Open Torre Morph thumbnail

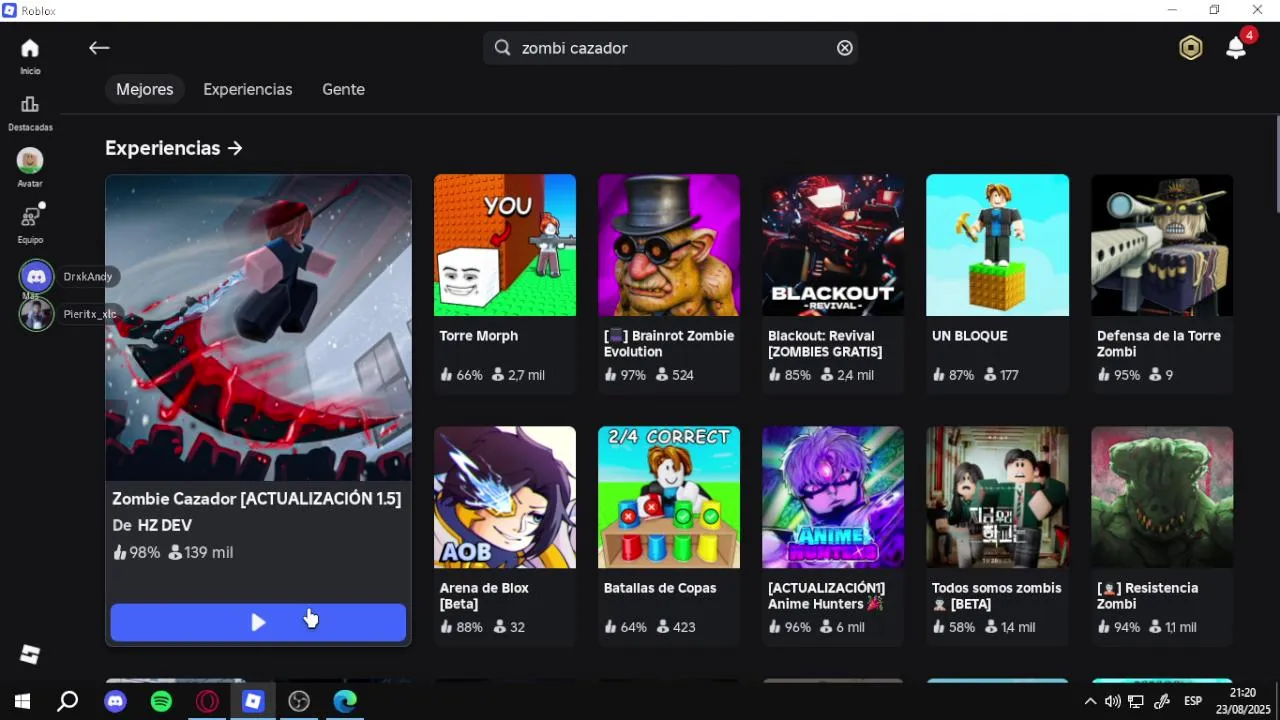pyautogui.click(x=505, y=245)
